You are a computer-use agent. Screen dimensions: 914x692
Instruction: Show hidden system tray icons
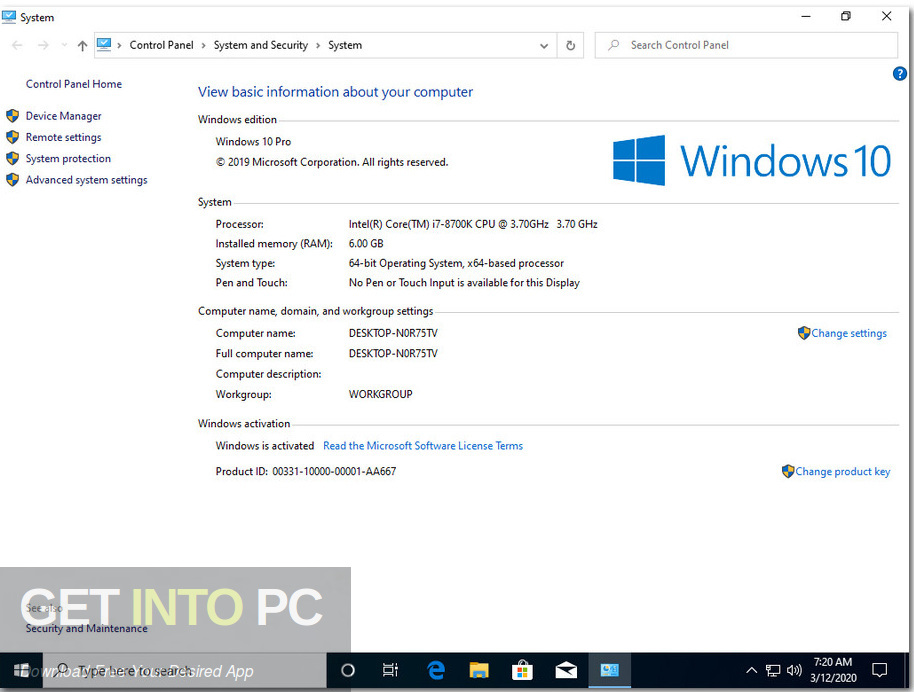[x=752, y=670]
